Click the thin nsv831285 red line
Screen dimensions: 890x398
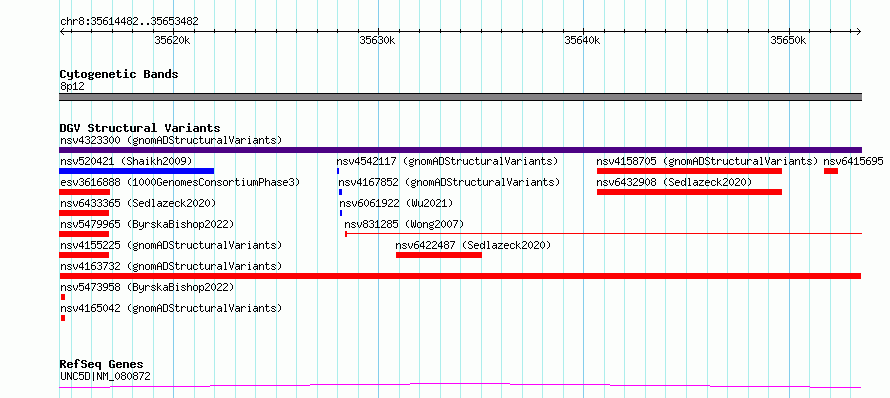point(603,233)
